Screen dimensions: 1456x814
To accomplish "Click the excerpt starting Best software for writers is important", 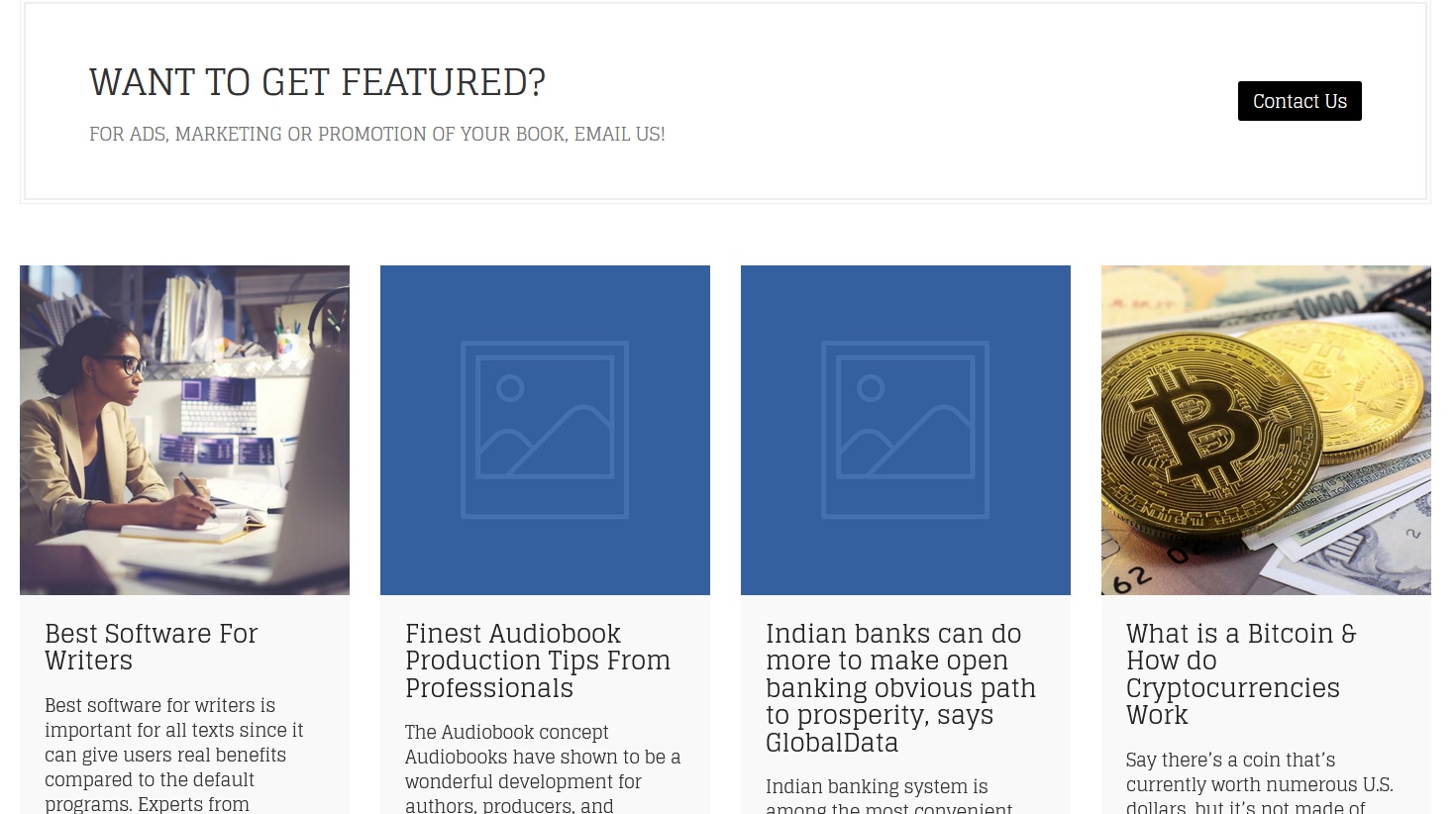I will (x=174, y=755).
